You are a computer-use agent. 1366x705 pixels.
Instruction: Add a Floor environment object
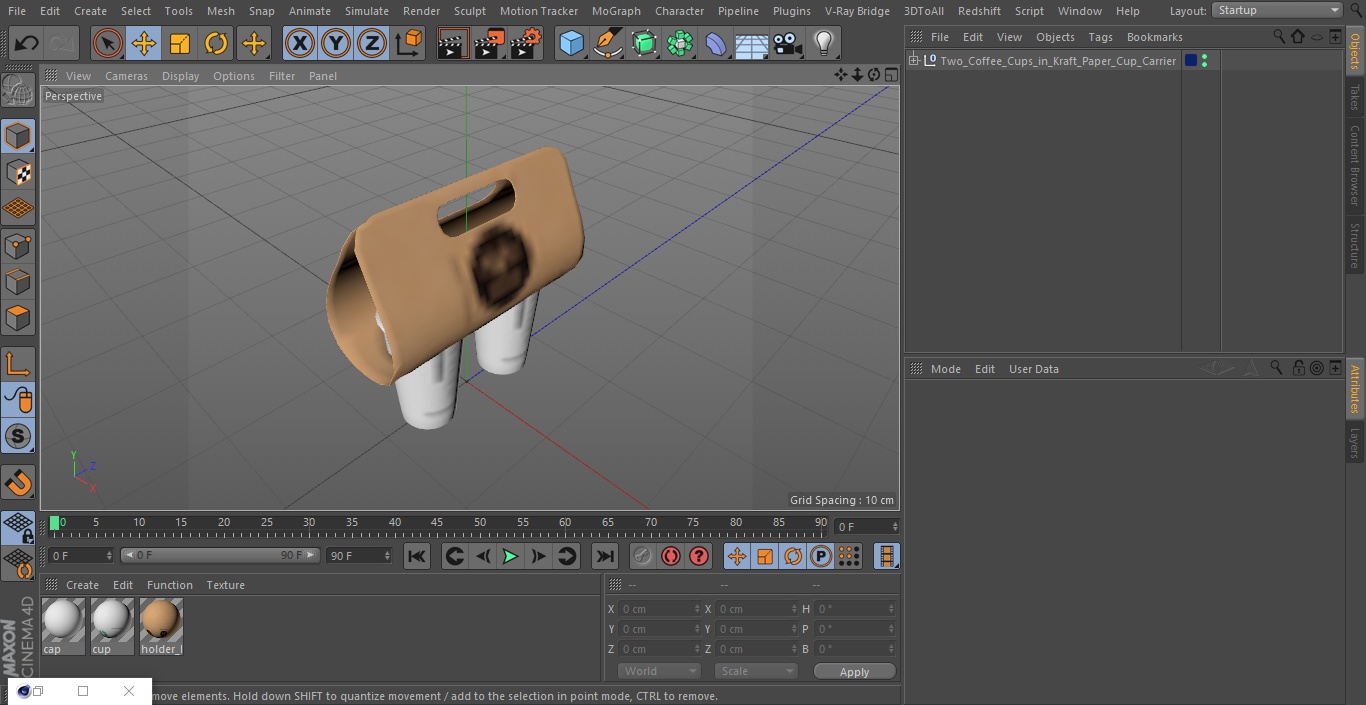752,43
